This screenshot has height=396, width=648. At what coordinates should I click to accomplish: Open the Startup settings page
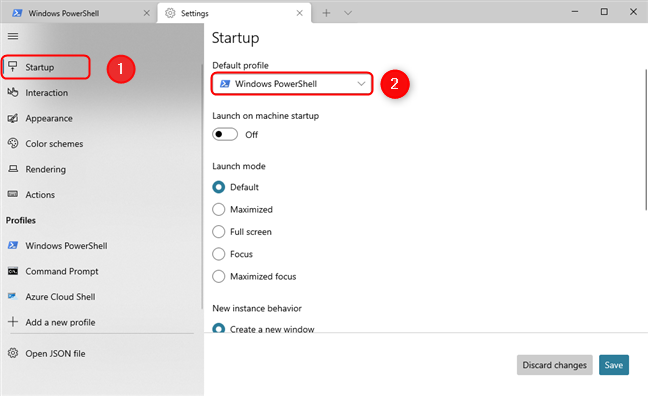pyautogui.click(x=45, y=67)
